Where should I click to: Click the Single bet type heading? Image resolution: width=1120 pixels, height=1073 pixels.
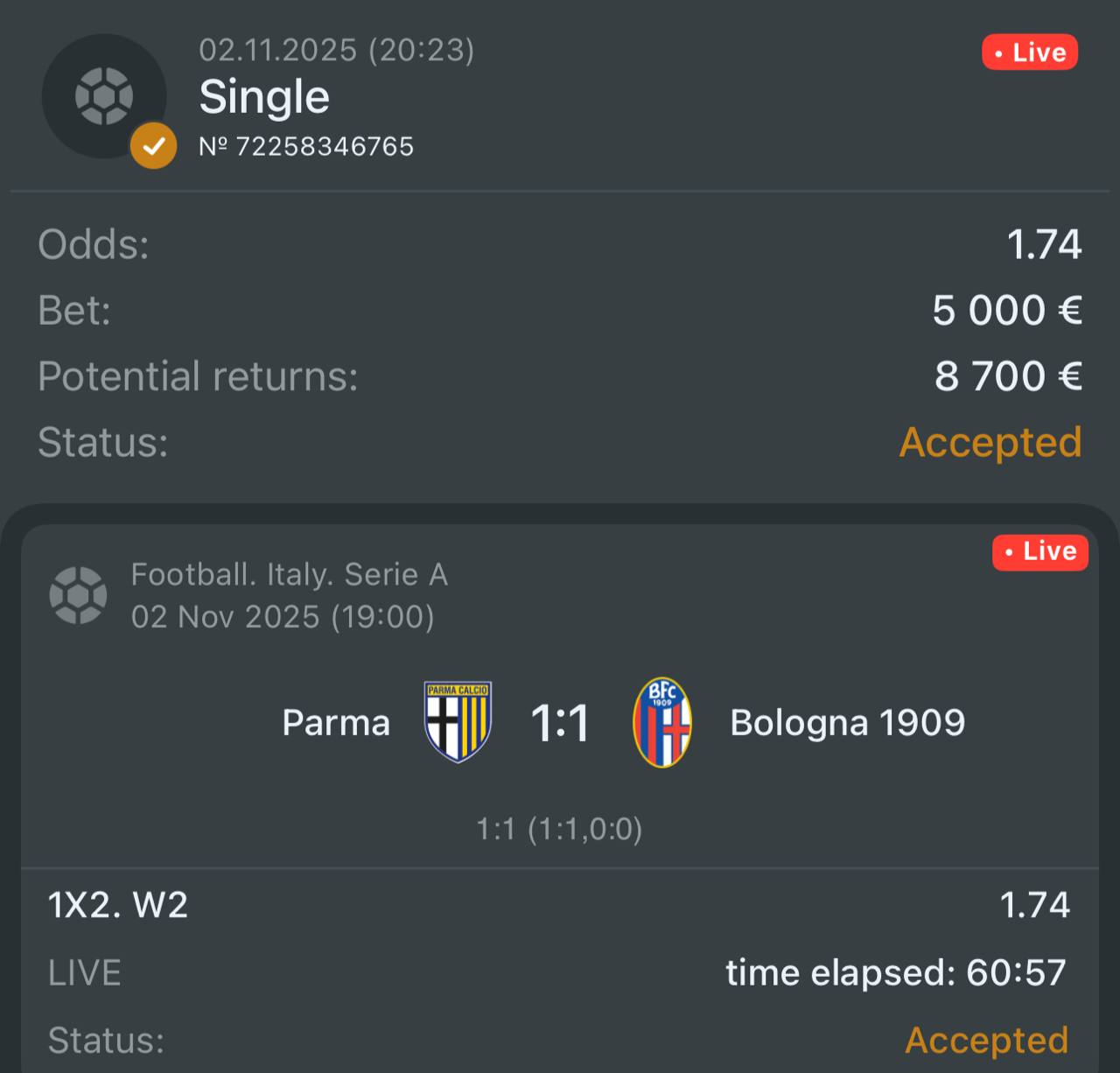click(264, 96)
